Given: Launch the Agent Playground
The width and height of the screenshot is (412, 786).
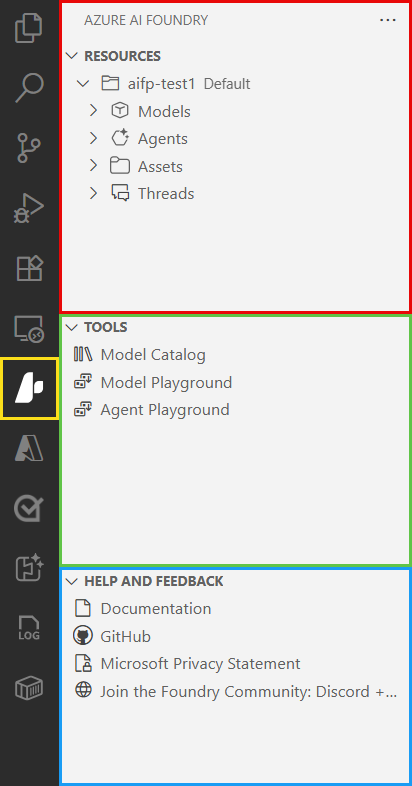Looking at the screenshot, I should coord(152,410).
